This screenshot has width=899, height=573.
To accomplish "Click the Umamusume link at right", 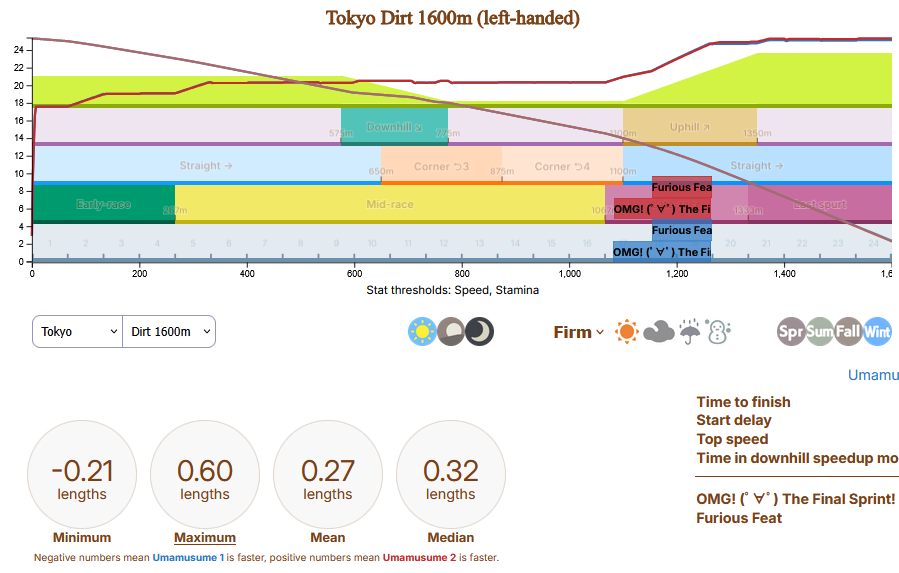I will [873, 375].
